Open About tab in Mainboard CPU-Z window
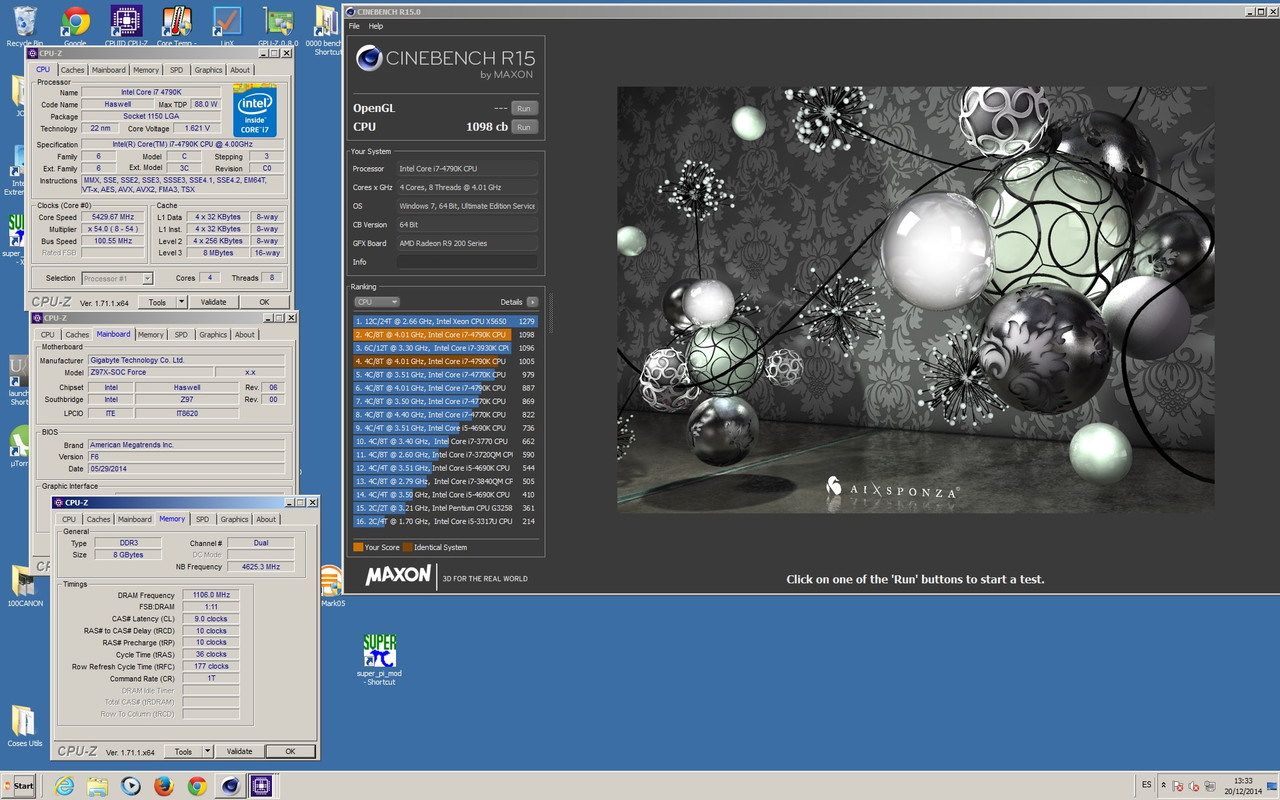Viewport: 1280px width, 800px height. coord(245,335)
